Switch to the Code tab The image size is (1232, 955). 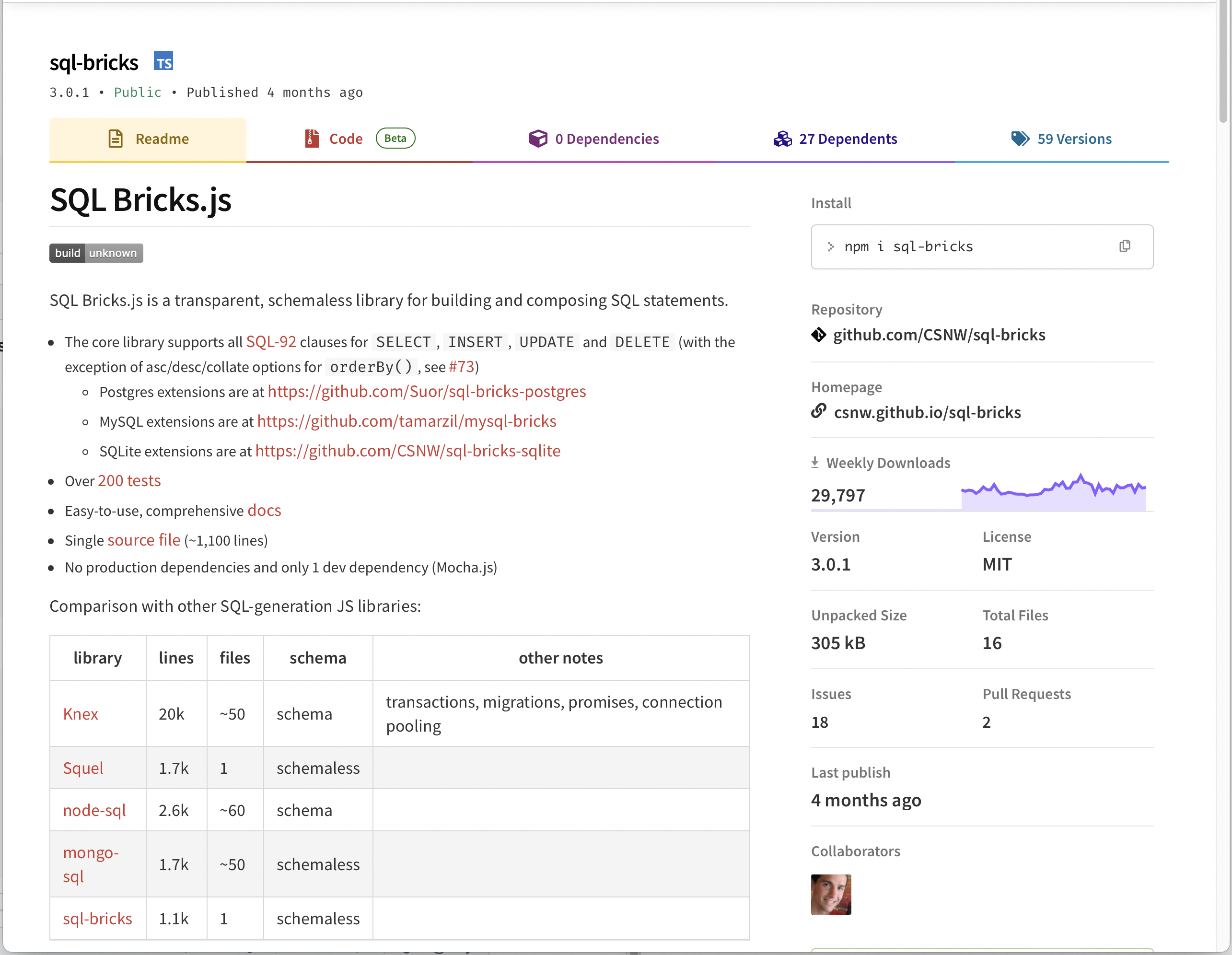pyautogui.click(x=360, y=140)
